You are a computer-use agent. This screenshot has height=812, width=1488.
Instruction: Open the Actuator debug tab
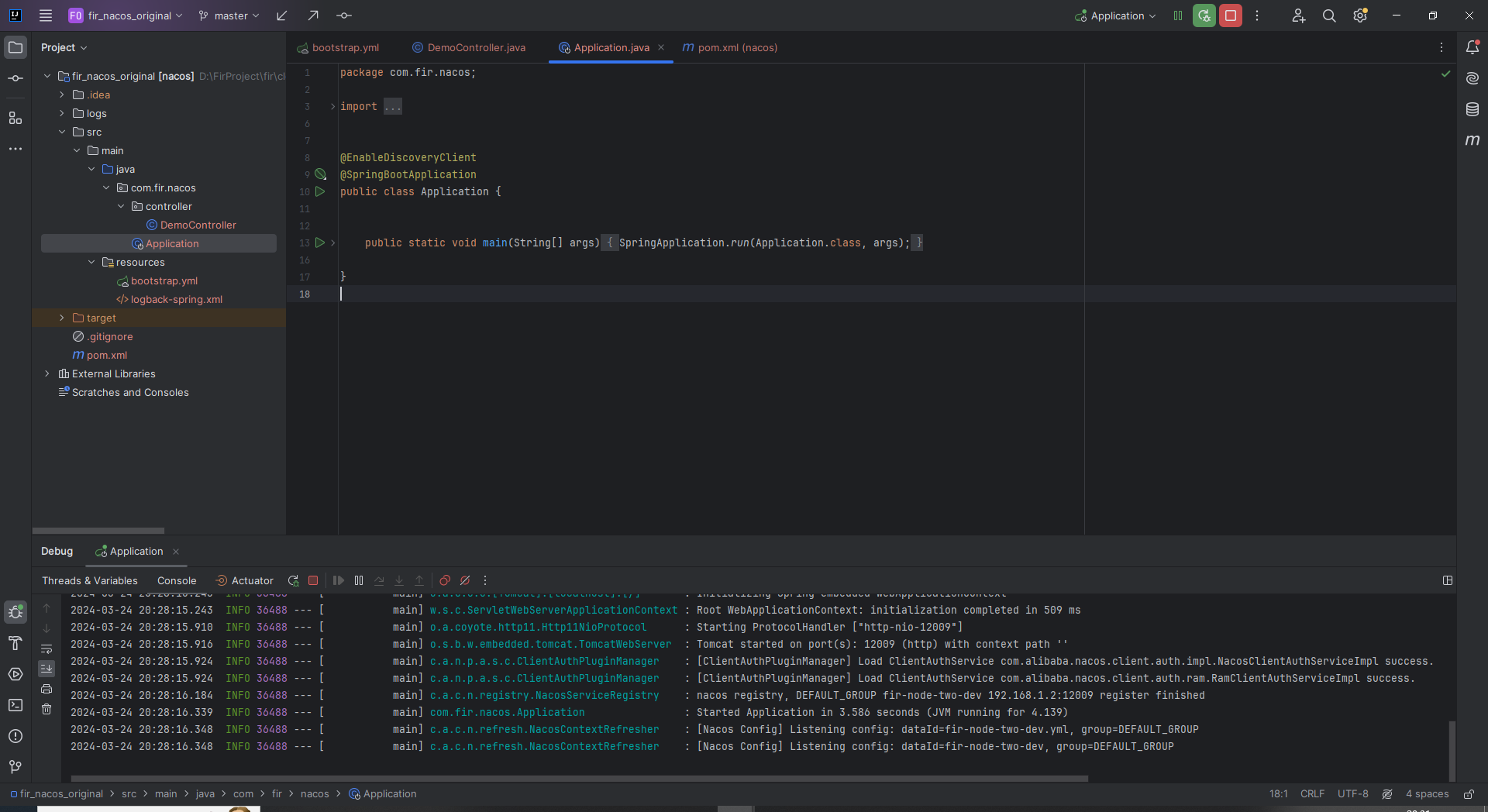pos(244,580)
